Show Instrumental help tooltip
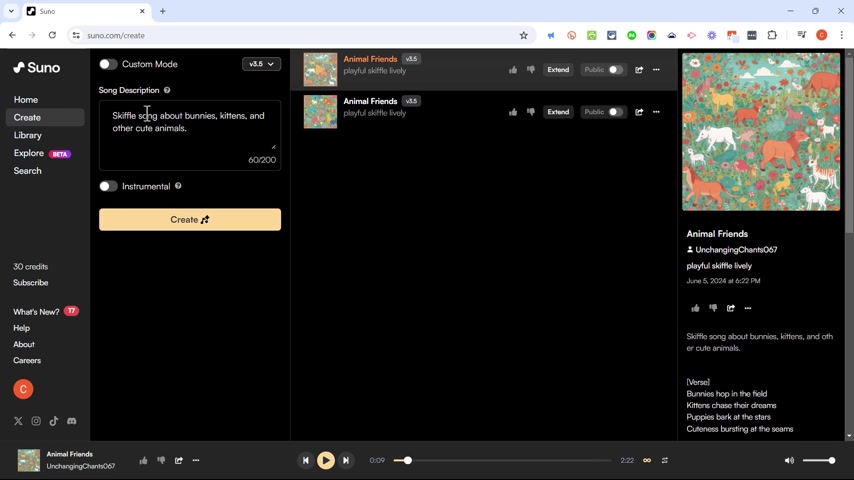This screenshot has height=480, width=854. pos(178,186)
